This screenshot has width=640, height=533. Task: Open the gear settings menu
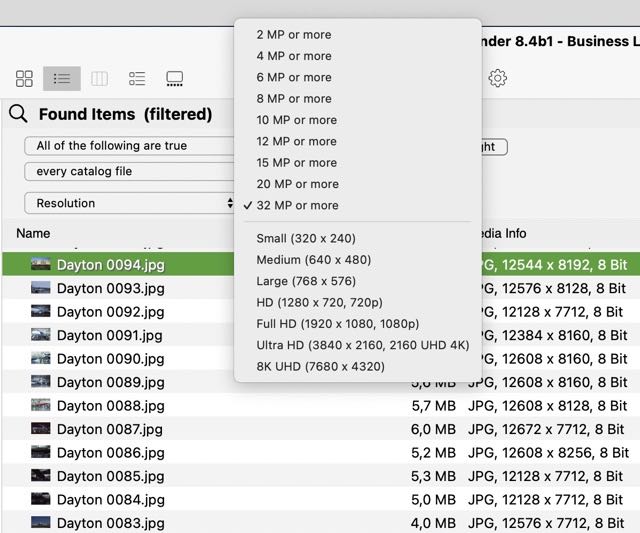click(497, 78)
